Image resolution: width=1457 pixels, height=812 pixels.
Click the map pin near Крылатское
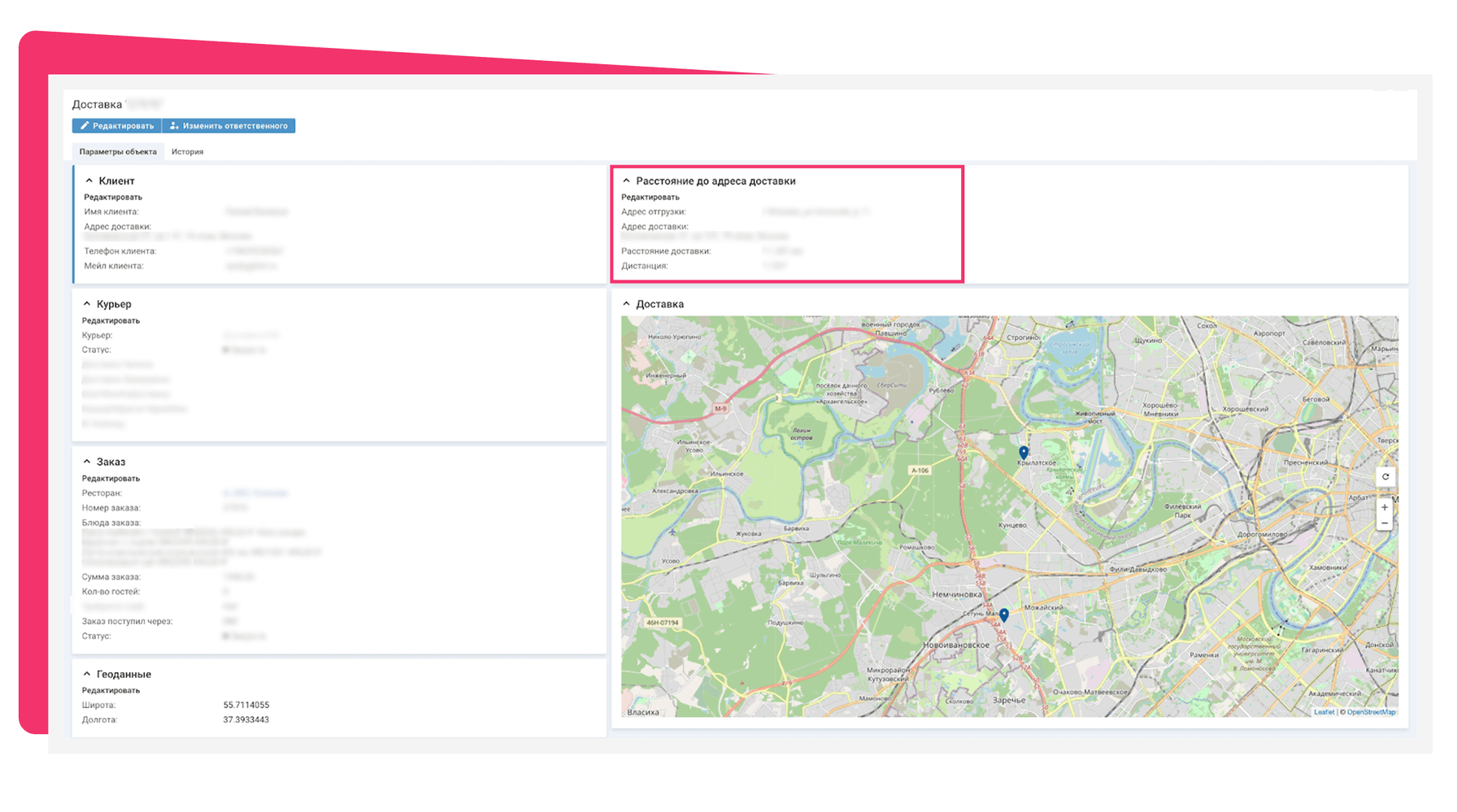click(1024, 452)
